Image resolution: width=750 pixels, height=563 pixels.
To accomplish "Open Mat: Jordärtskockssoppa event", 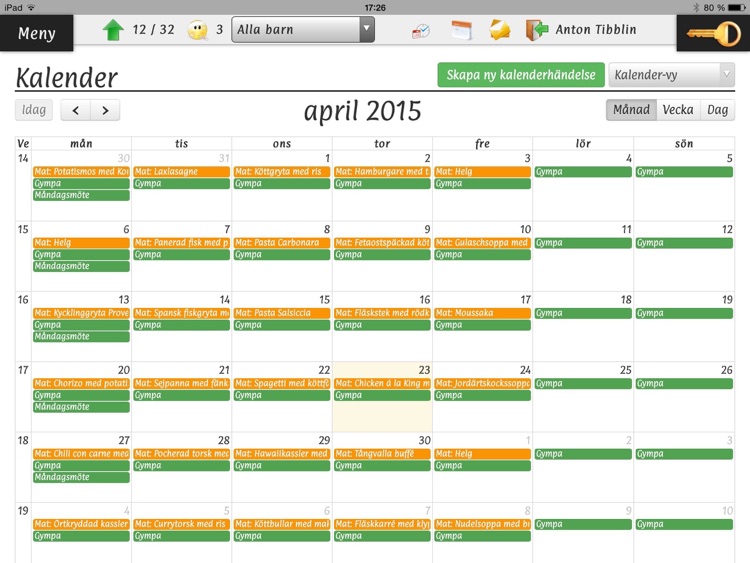I will click(x=483, y=383).
